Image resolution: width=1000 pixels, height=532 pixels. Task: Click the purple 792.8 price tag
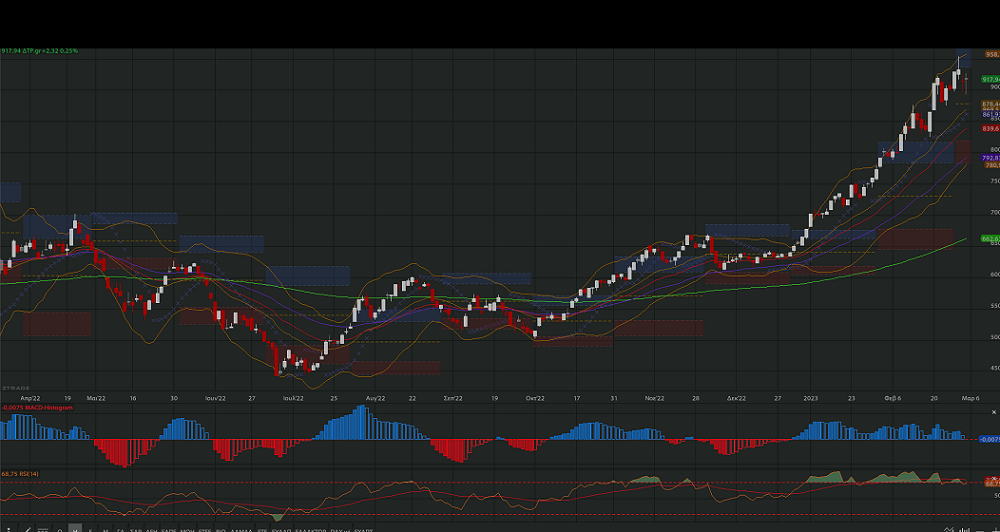[x=990, y=158]
